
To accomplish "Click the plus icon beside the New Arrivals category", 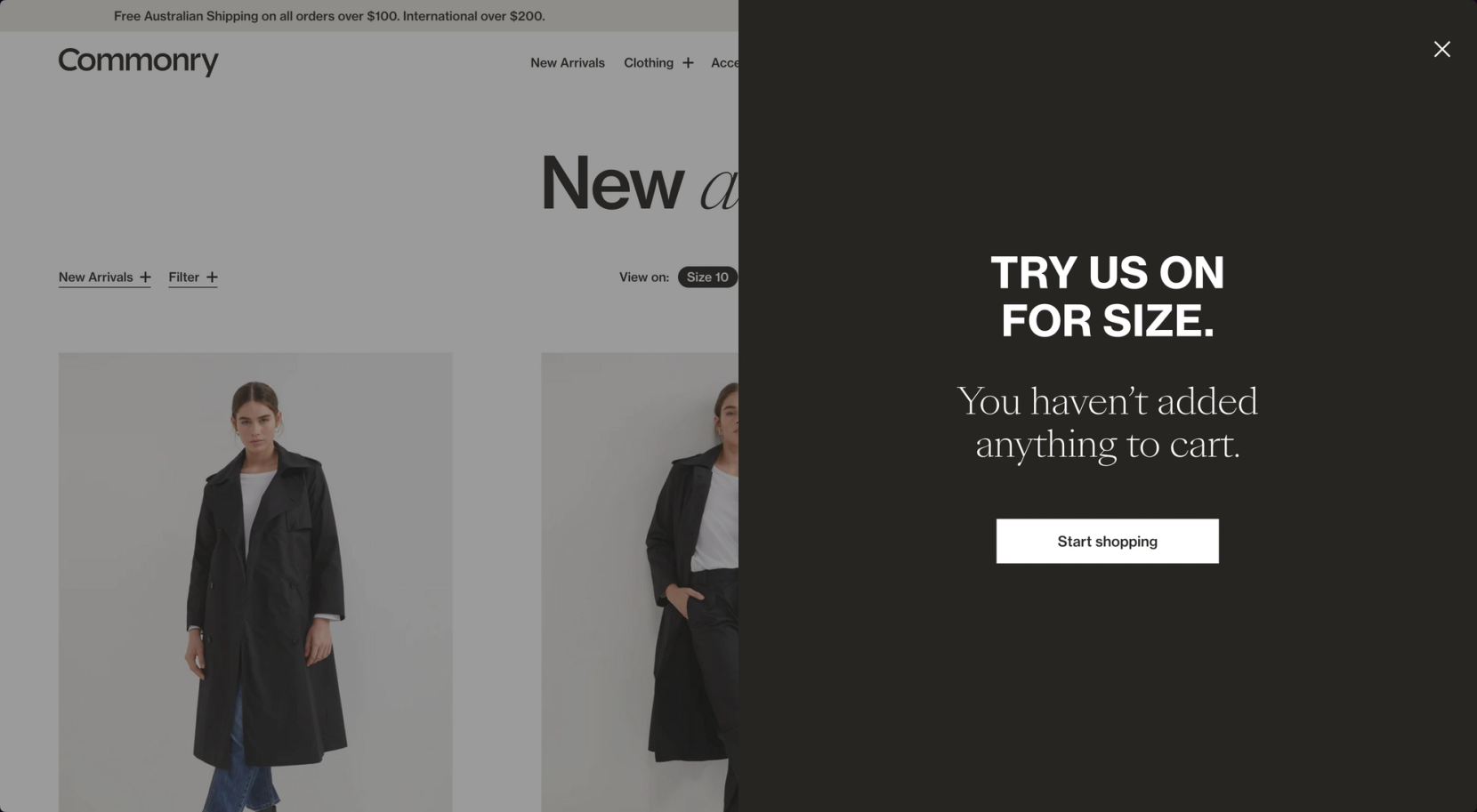I will 145,277.
